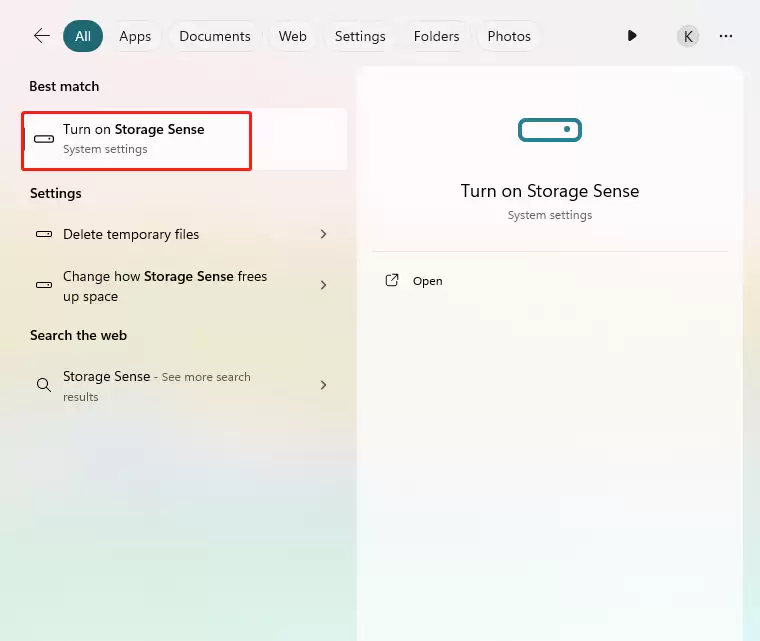This screenshot has width=760, height=641.
Task: Switch to the Apps filter tab
Action: 135,36
